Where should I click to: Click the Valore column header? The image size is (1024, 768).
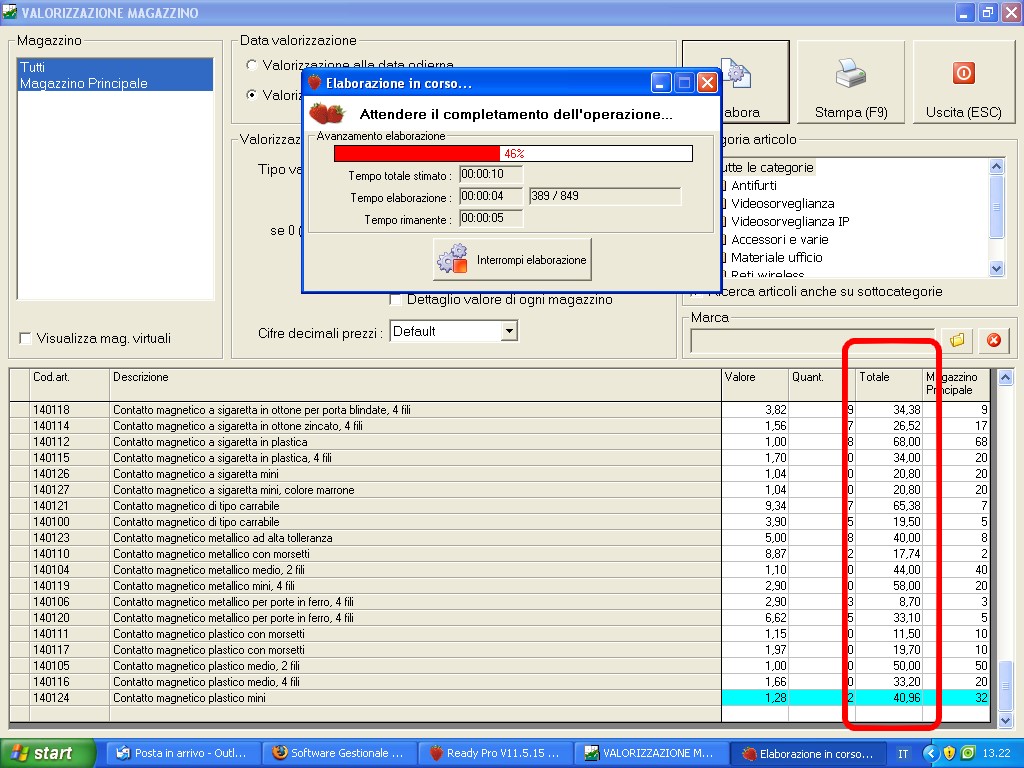[x=754, y=385]
